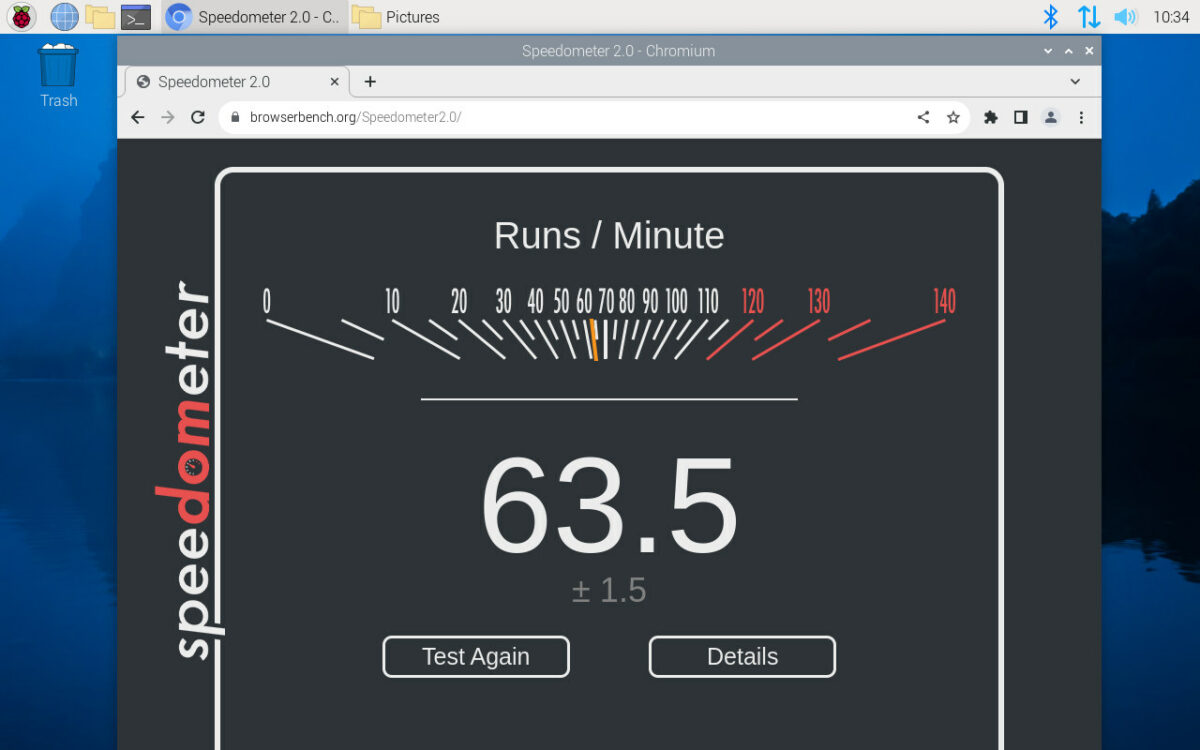Bookmark this page with the star icon
This screenshot has width=1200, height=750.
click(953, 117)
